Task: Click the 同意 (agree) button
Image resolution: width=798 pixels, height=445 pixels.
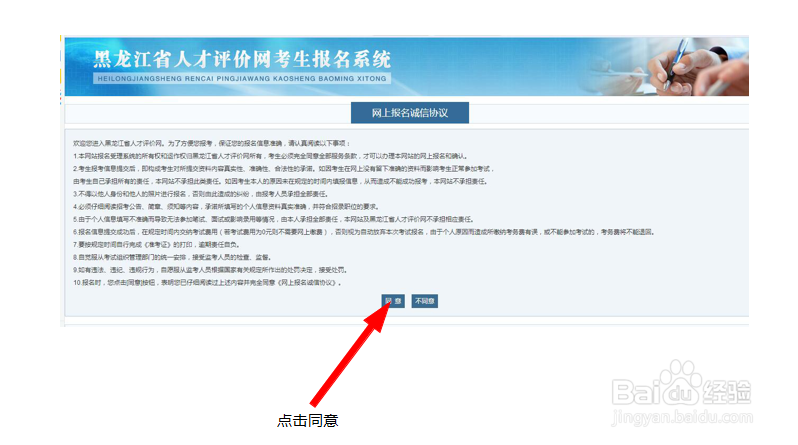Action: pyautogui.click(x=393, y=301)
